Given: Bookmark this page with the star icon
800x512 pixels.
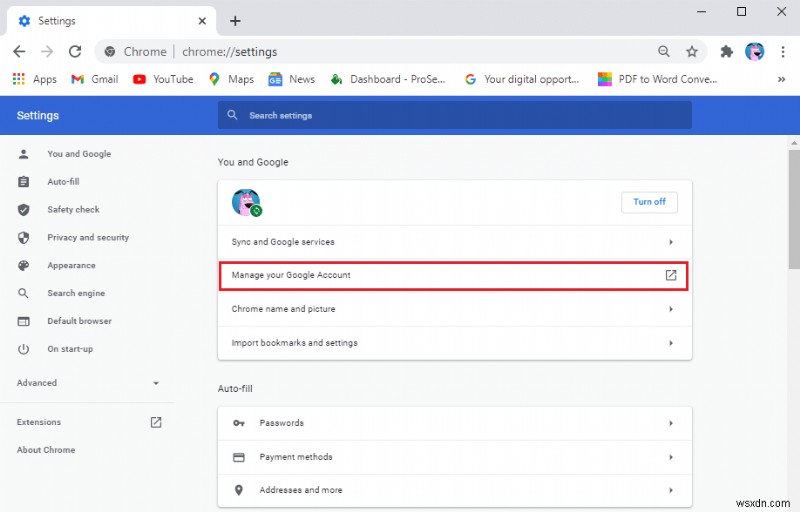Looking at the screenshot, I should pyautogui.click(x=692, y=51).
